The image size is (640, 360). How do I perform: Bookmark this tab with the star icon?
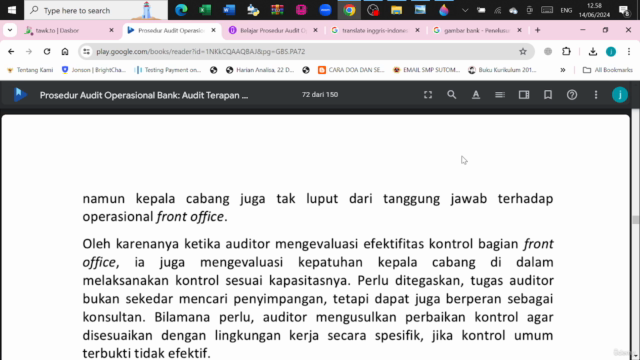coord(523,51)
